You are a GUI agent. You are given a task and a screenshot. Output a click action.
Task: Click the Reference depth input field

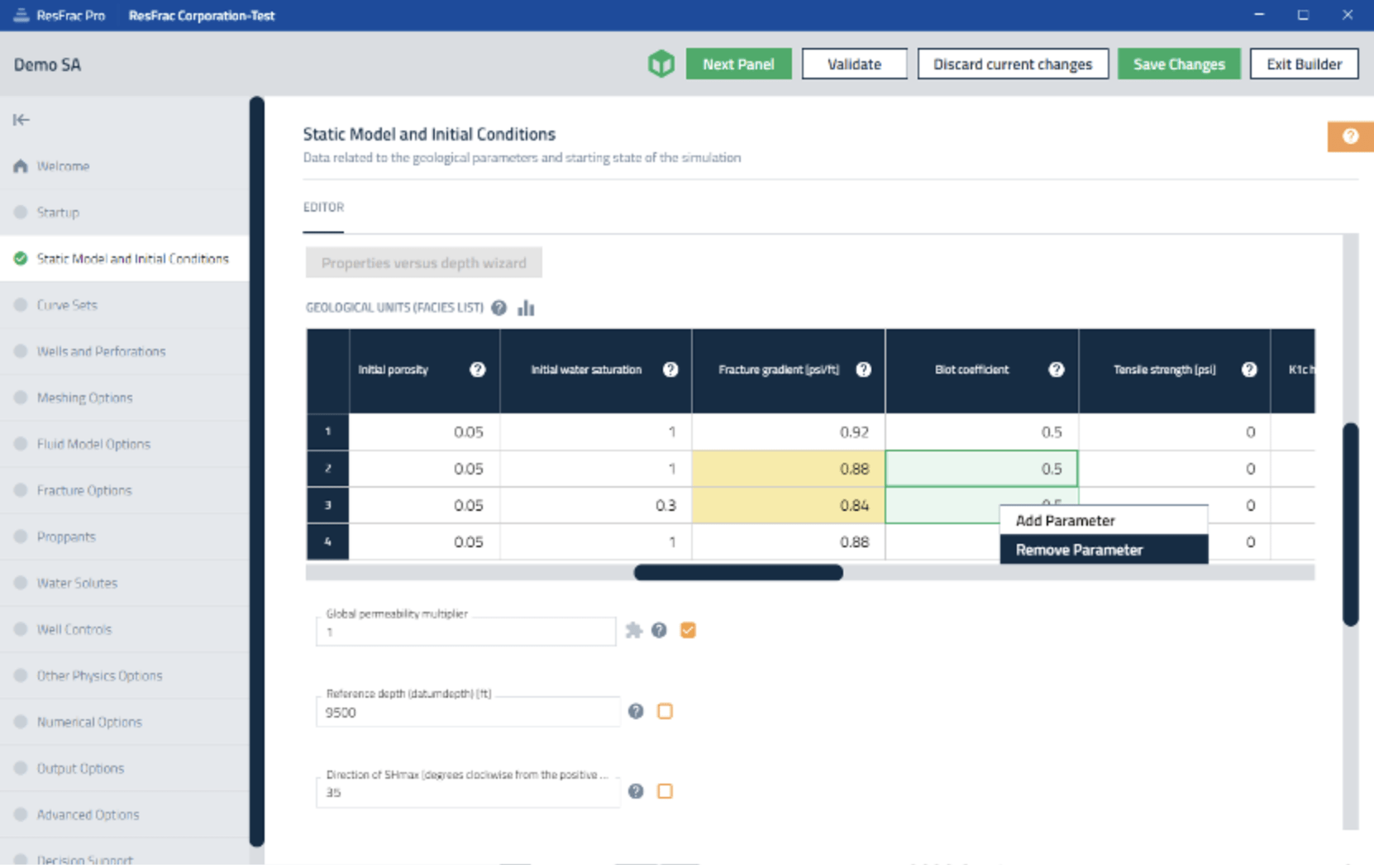467,713
